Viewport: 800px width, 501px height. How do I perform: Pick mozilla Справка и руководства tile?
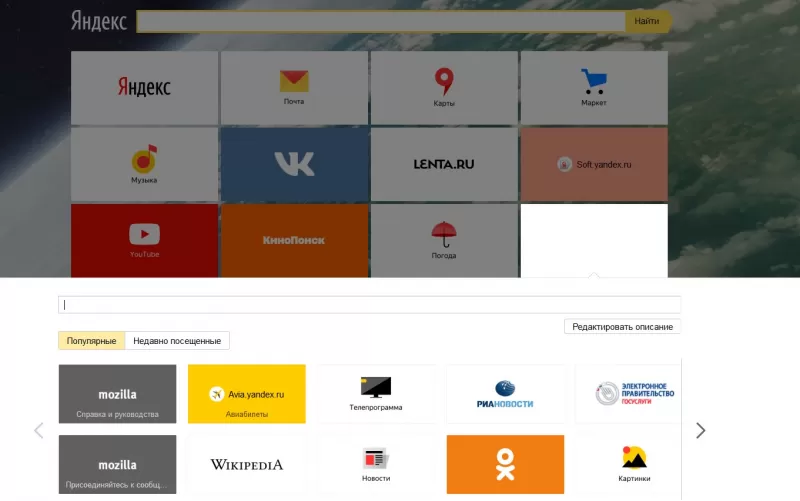pos(117,394)
